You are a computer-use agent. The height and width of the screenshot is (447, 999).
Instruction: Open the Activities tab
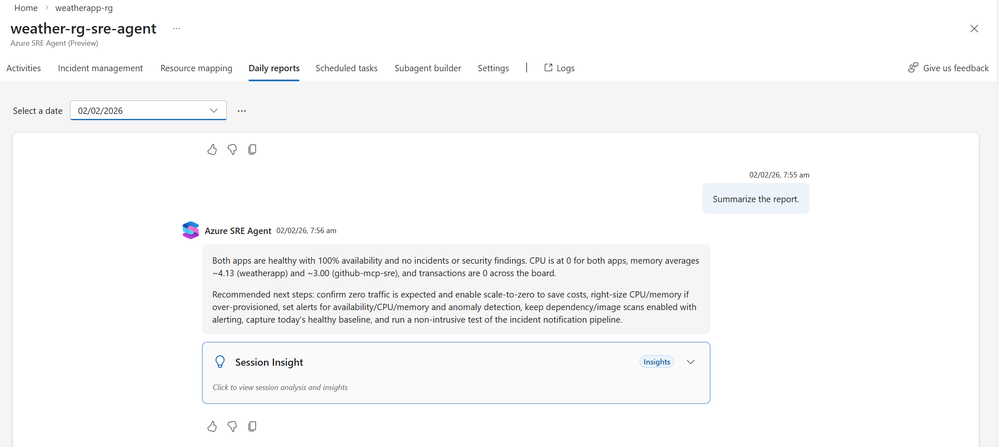(24, 68)
